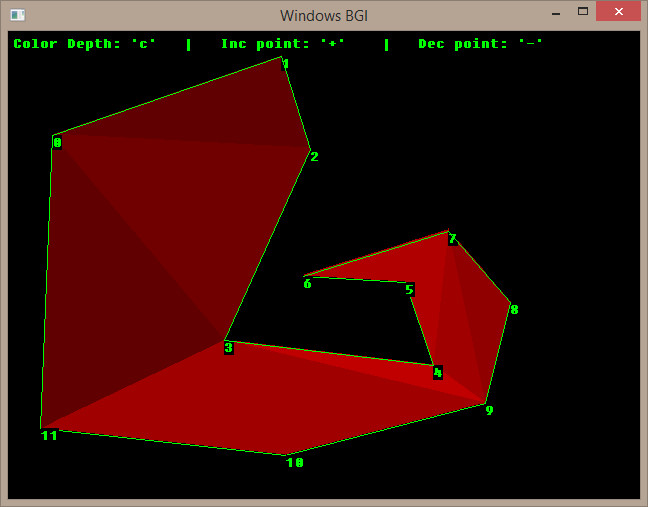648x507 pixels.
Task: Select the vertex labeled 10
Action: [x=294, y=462]
